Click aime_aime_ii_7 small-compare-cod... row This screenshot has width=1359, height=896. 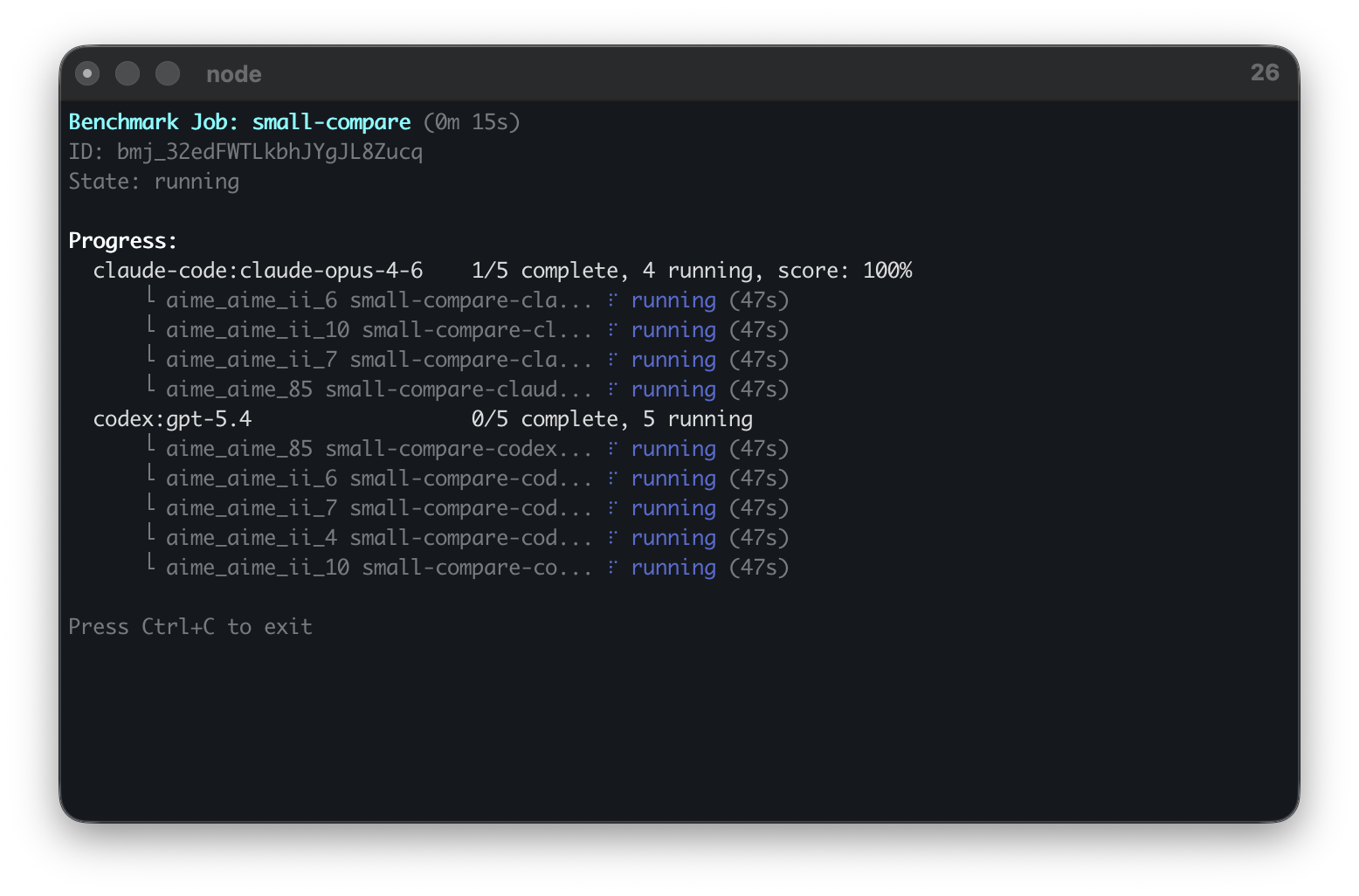point(469,508)
